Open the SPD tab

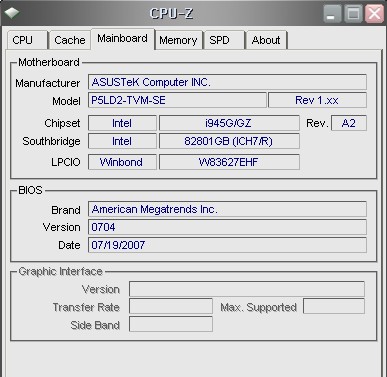(x=224, y=40)
